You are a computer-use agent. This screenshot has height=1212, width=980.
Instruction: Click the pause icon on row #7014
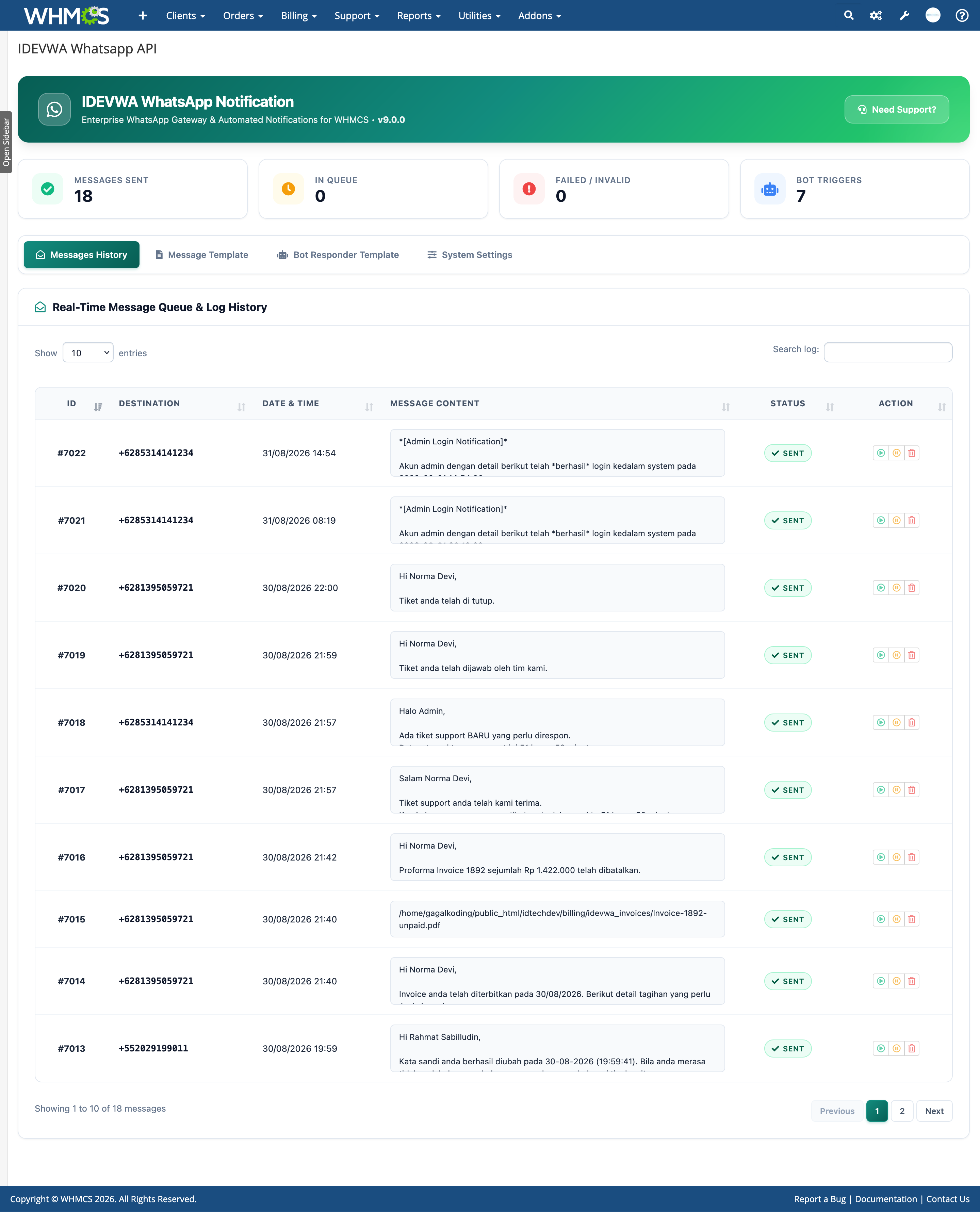(x=896, y=981)
